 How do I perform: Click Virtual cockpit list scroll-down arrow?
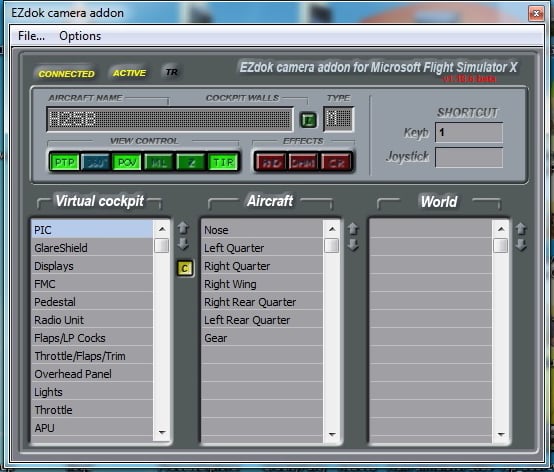click(162, 432)
